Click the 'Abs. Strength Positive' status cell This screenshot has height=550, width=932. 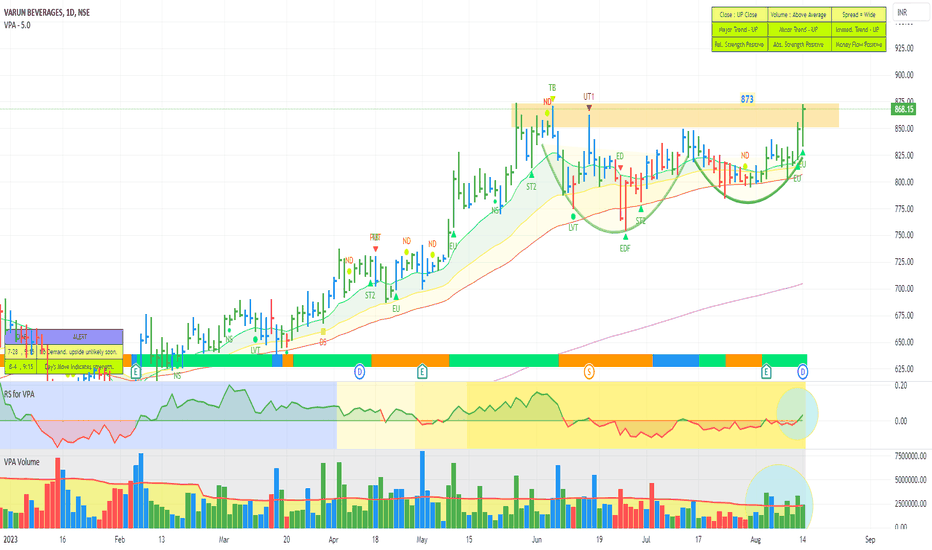pyautogui.click(x=798, y=45)
